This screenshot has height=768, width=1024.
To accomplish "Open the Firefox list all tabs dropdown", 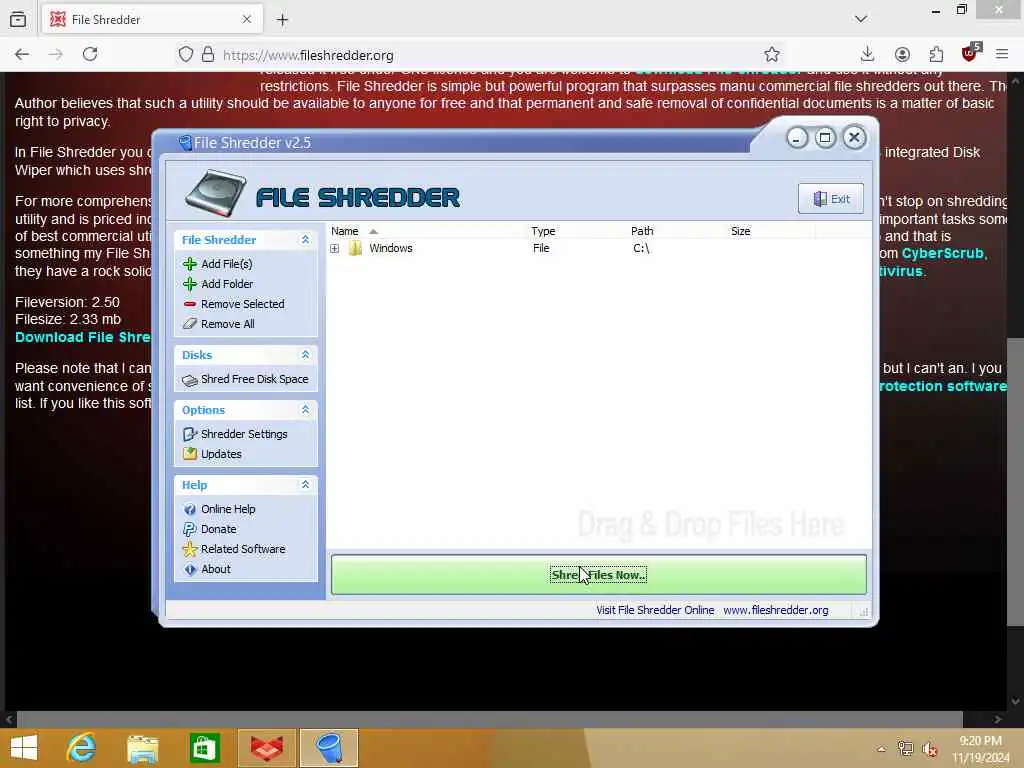I will pos(861,19).
